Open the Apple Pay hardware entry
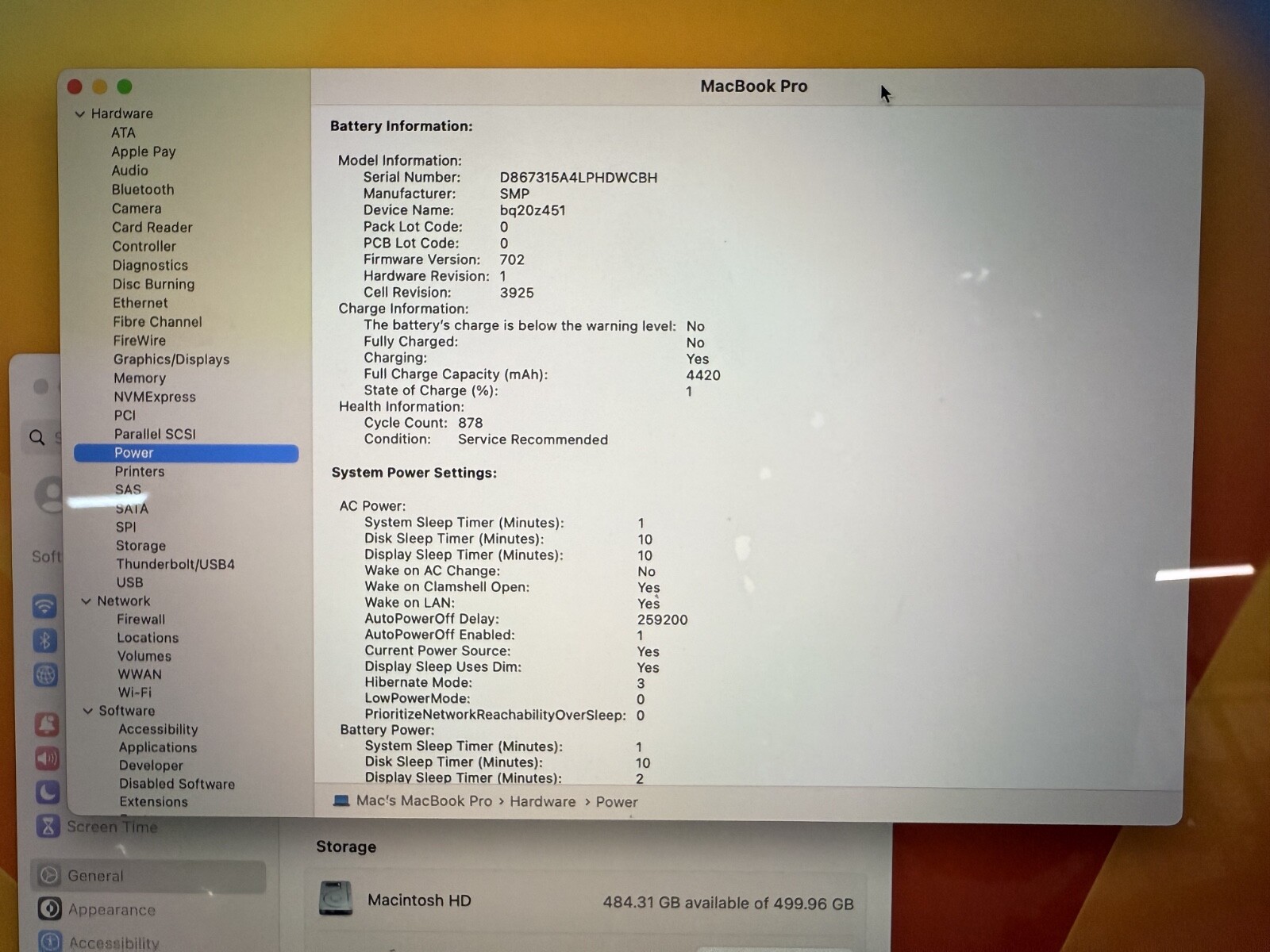Image resolution: width=1270 pixels, height=952 pixels. 144,152
